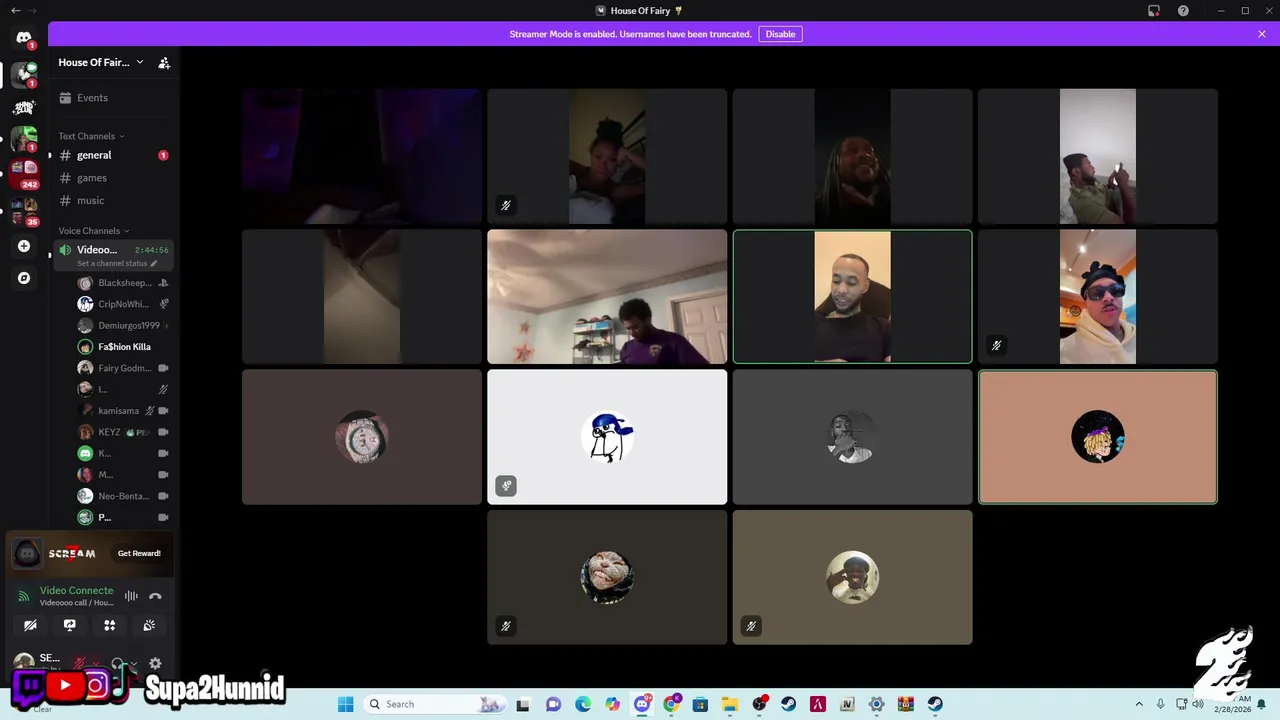Select Fairy Godm in voice participant list

[123, 368]
